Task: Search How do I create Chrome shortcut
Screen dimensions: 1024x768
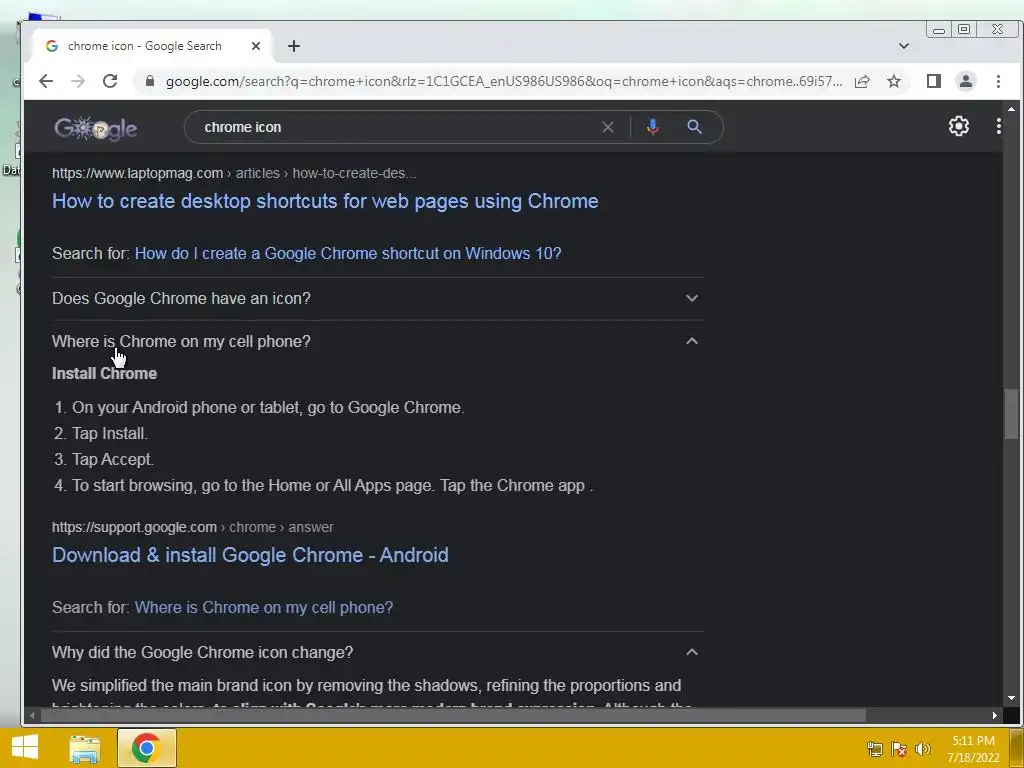Action: click(x=348, y=253)
